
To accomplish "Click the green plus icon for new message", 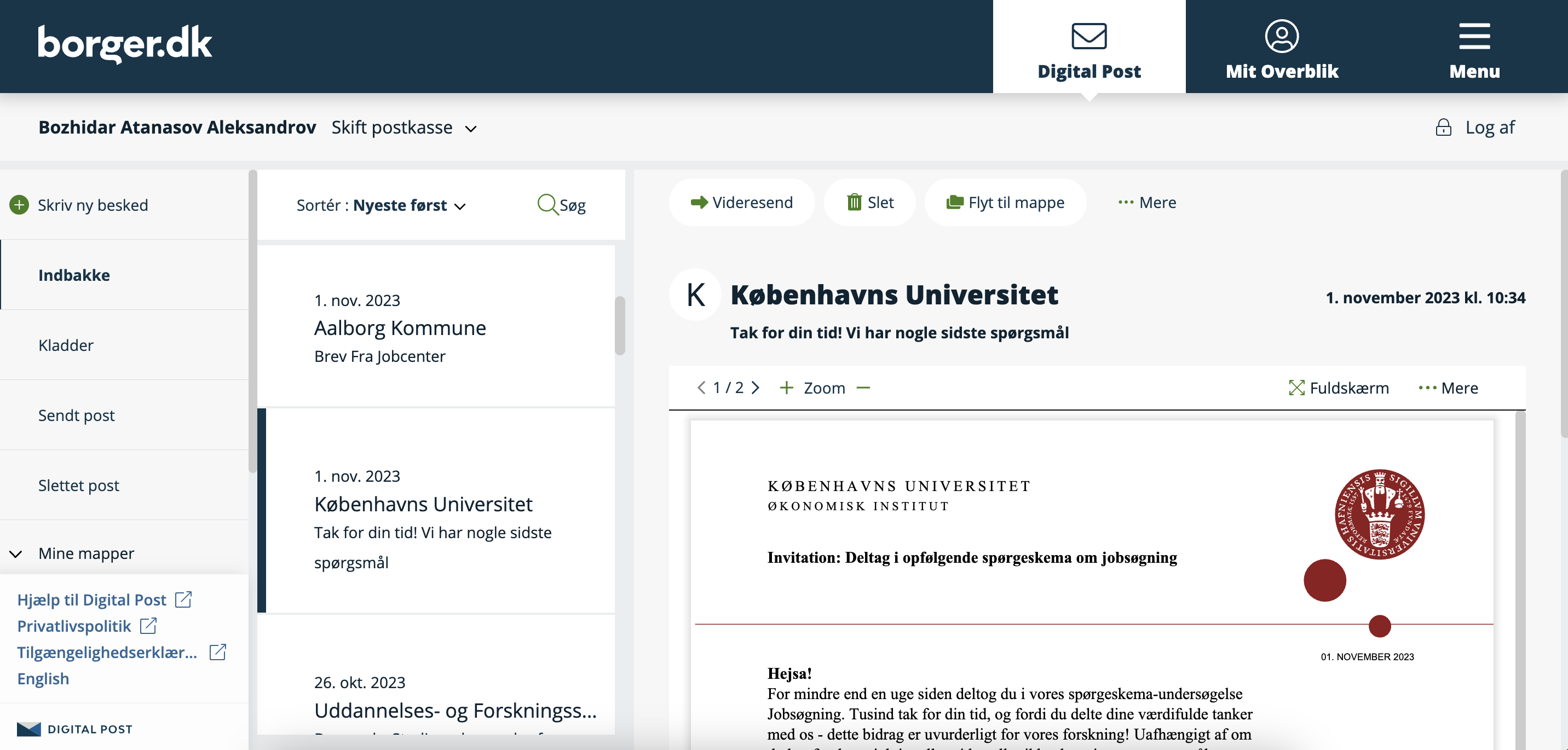I will (19, 205).
